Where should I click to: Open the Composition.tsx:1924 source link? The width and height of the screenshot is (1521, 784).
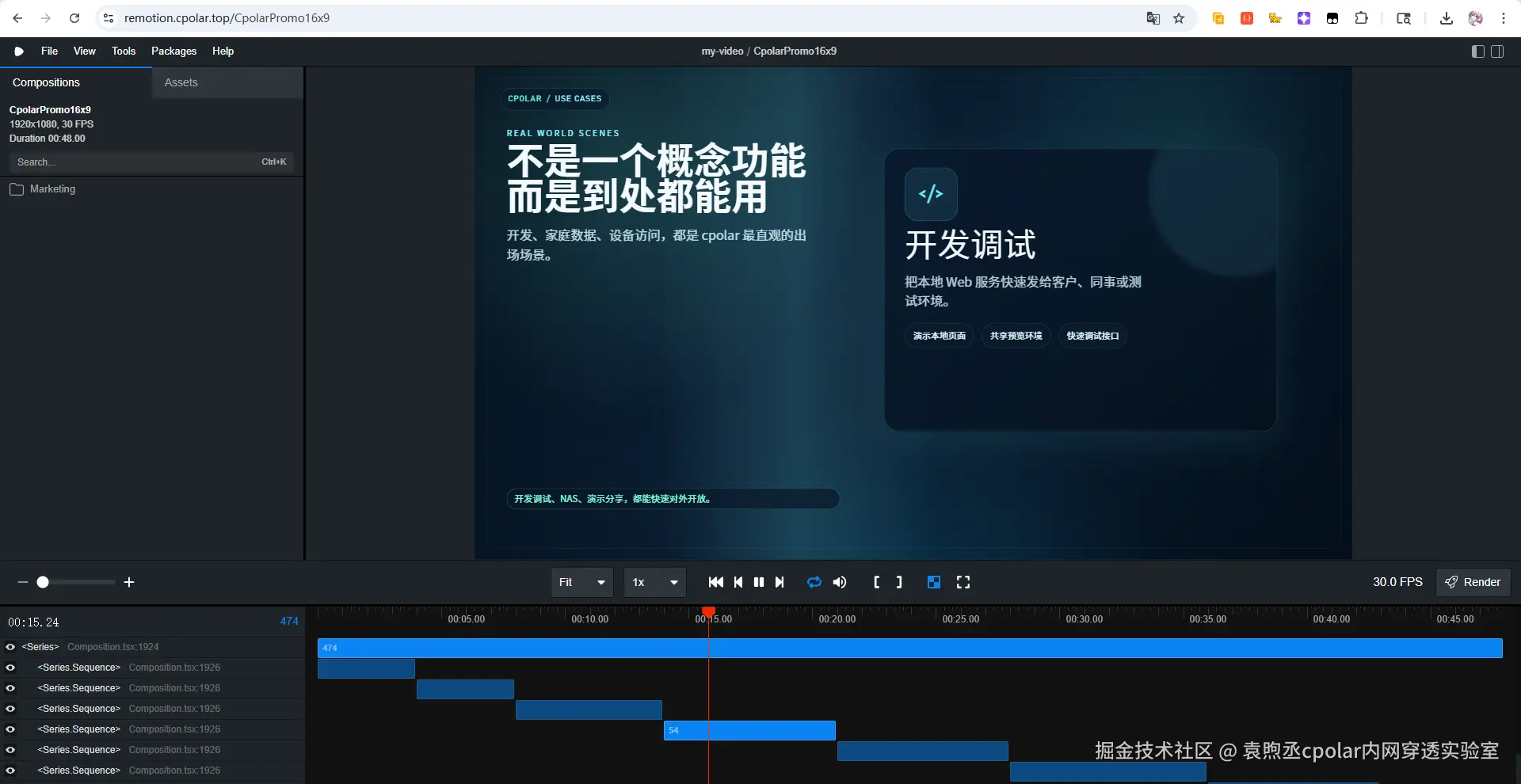(113, 647)
